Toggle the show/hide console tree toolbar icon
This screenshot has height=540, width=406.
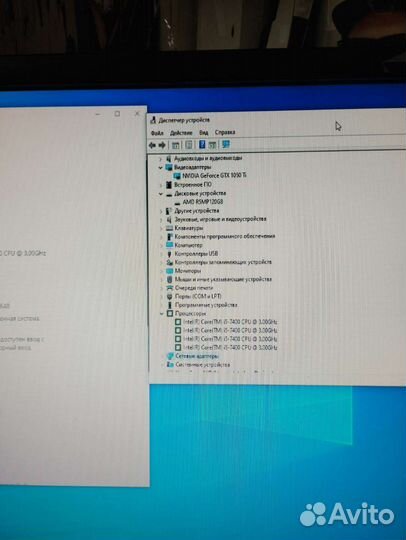click(175, 145)
